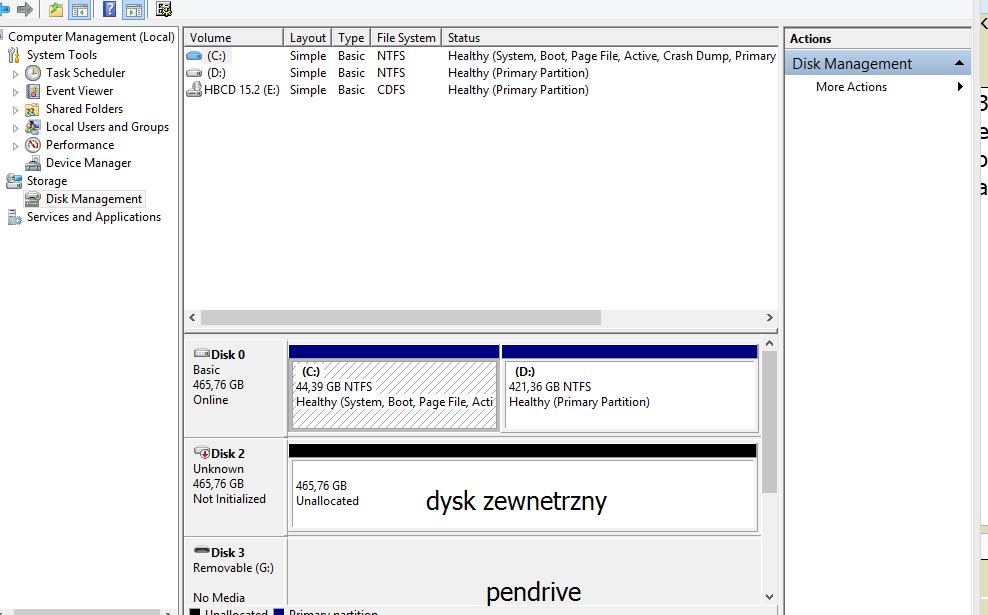Click the Shared Folders icon
The height and width of the screenshot is (615, 988).
click(33, 110)
